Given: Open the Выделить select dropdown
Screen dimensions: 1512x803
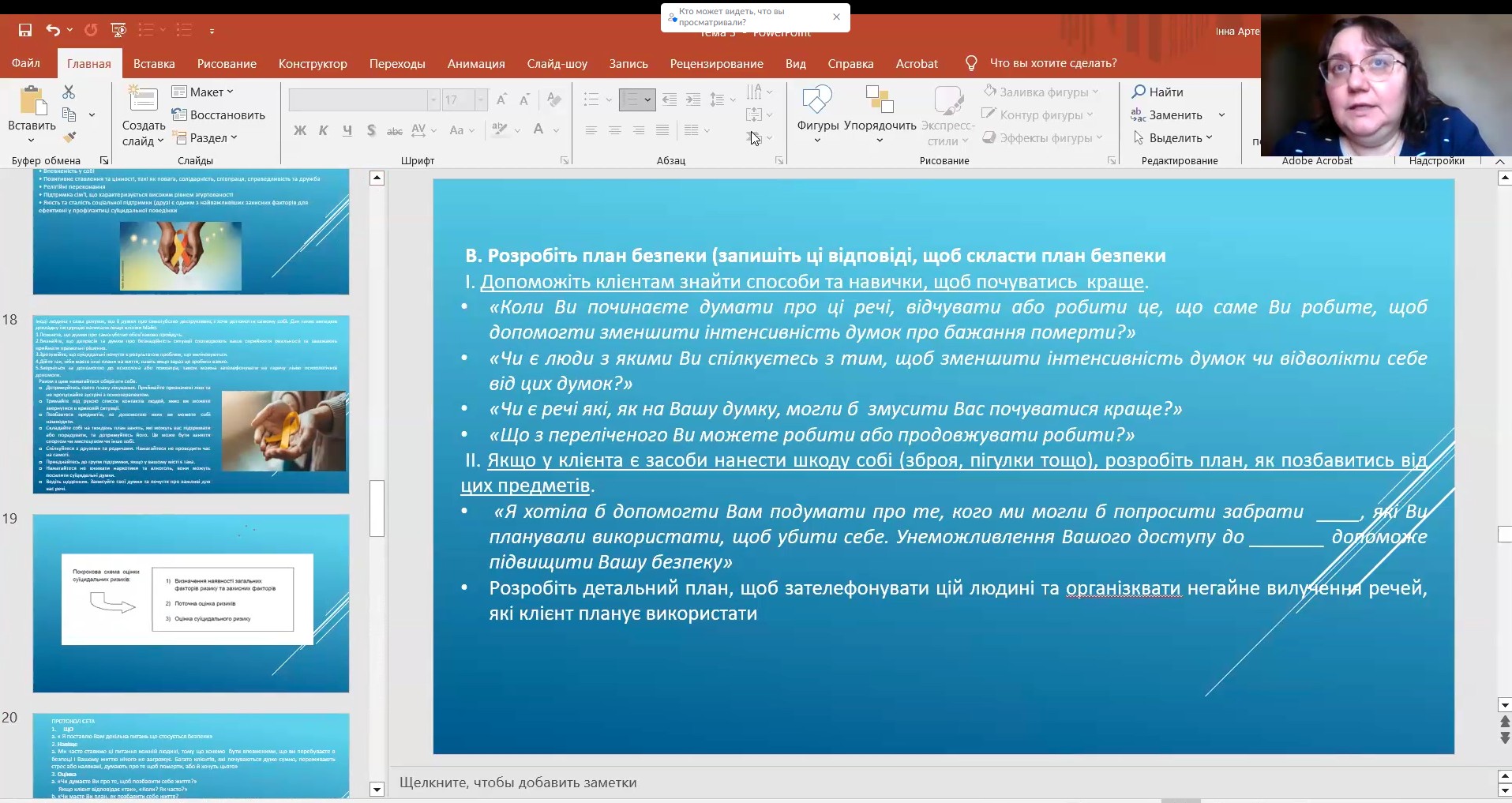Looking at the screenshot, I should [x=1173, y=137].
